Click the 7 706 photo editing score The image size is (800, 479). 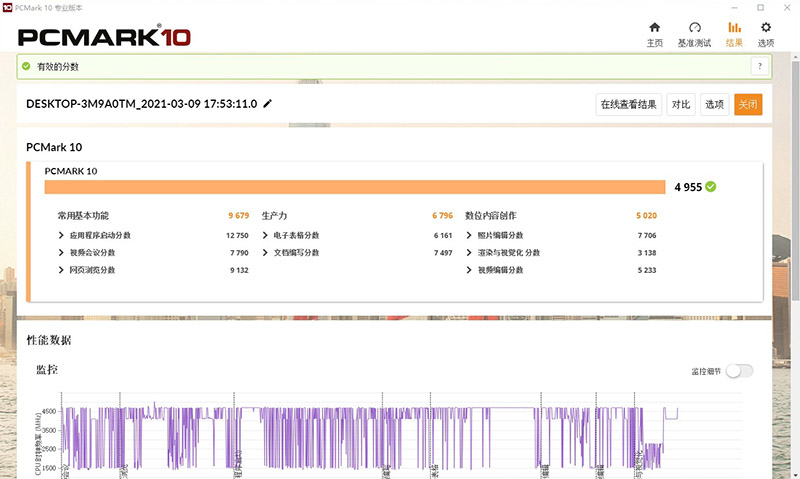tap(647, 235)
